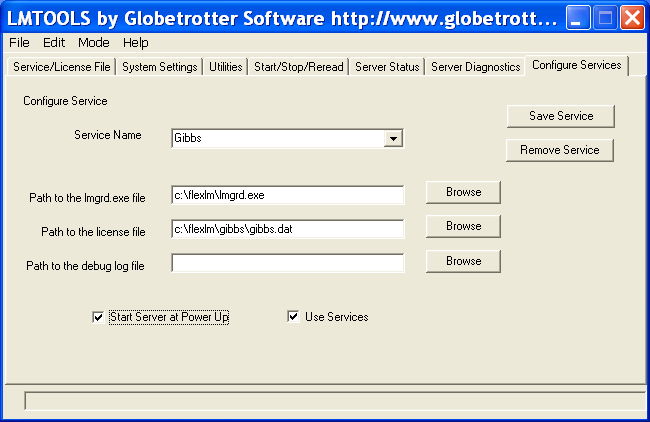Open the Help menu
Image resolution: width=650 pixels, height=422 pixels.
tap(136, 42)
